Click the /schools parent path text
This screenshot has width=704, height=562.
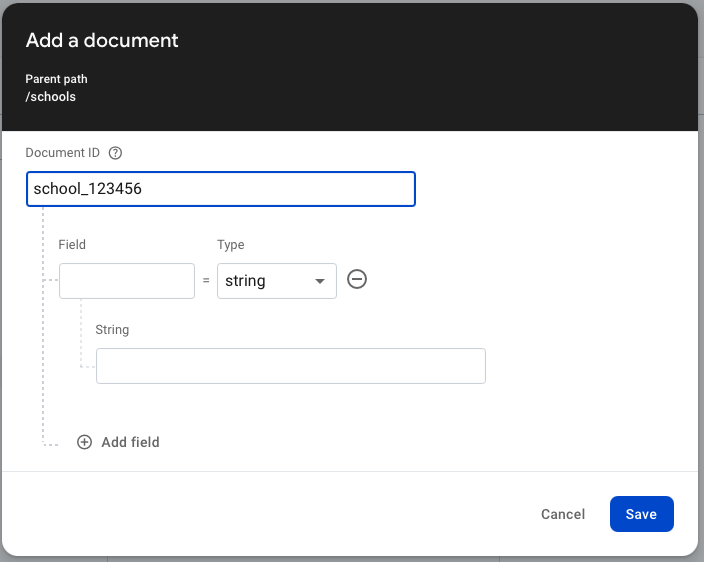pyautogui.click(x=51, y=97)
